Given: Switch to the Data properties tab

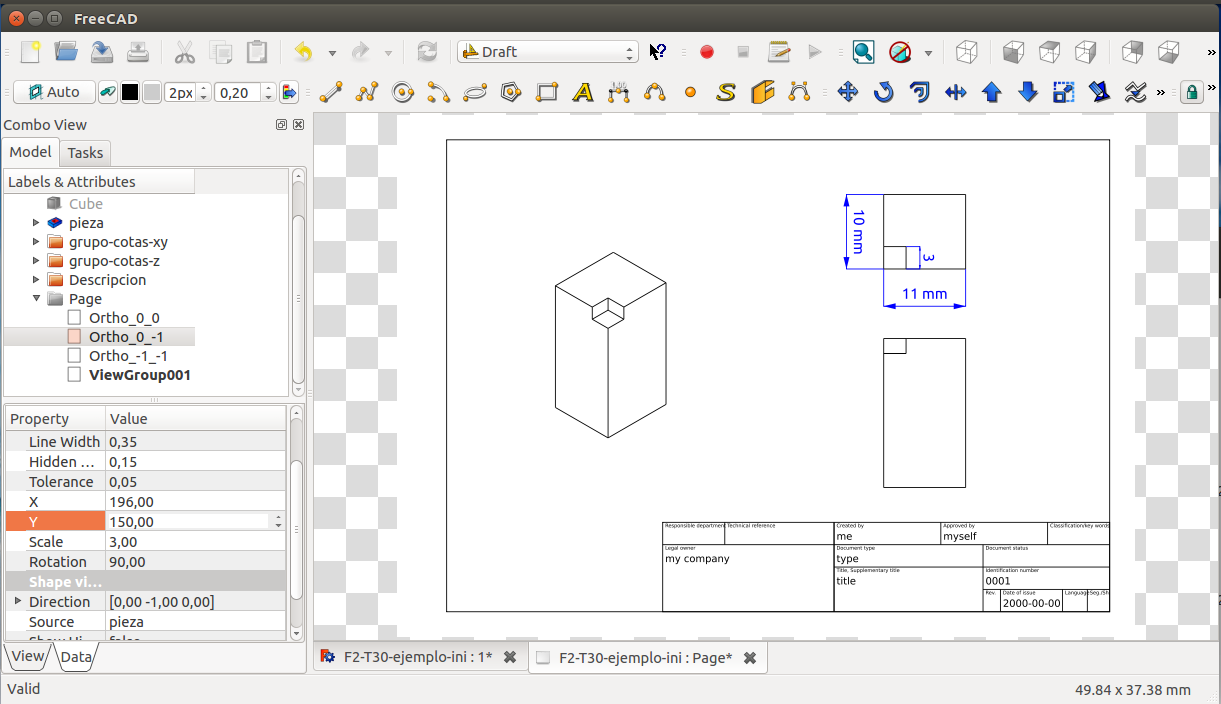Looking at the screenshot, I should pyautogui.click(x=76, y=657).
